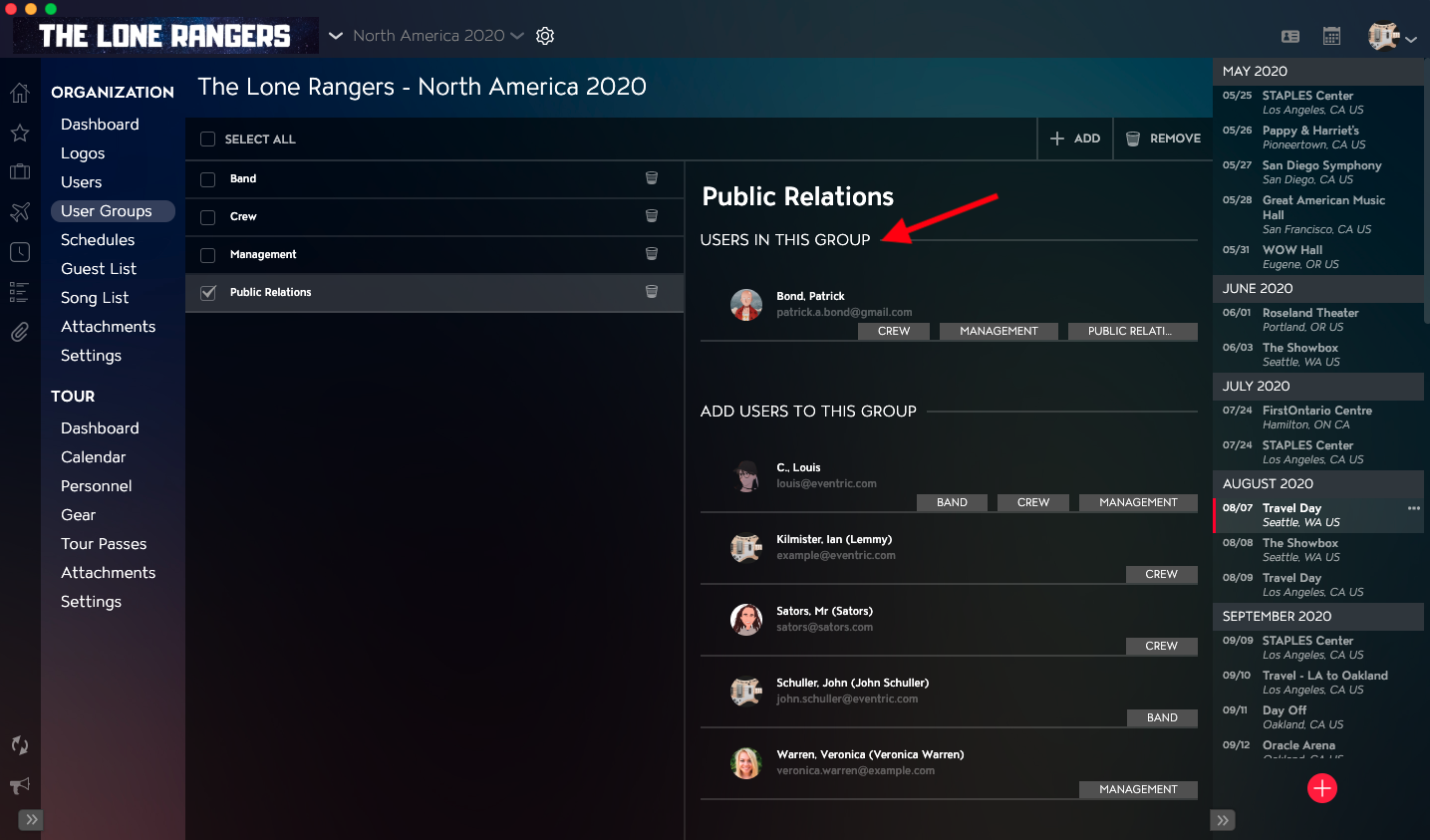
Task: Click the ID card icon in top bar
Action: [1290, 37]
